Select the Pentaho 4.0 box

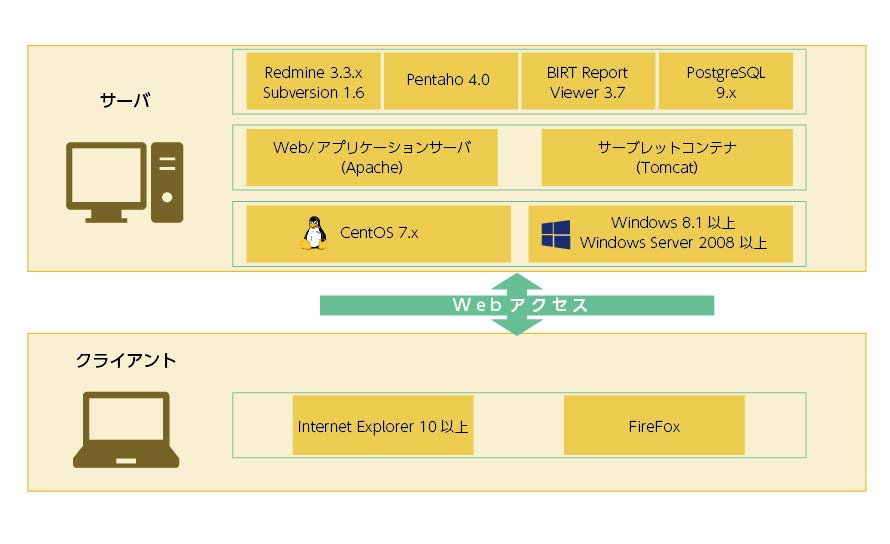[x=451, y=81]
